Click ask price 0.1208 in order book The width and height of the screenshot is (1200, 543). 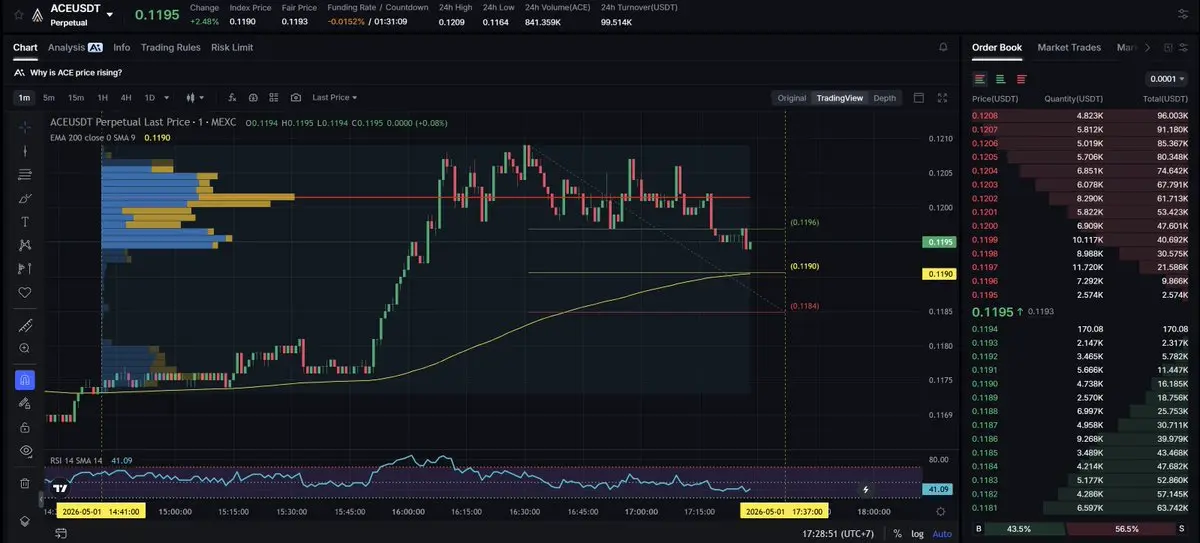[x=985, y=116]
